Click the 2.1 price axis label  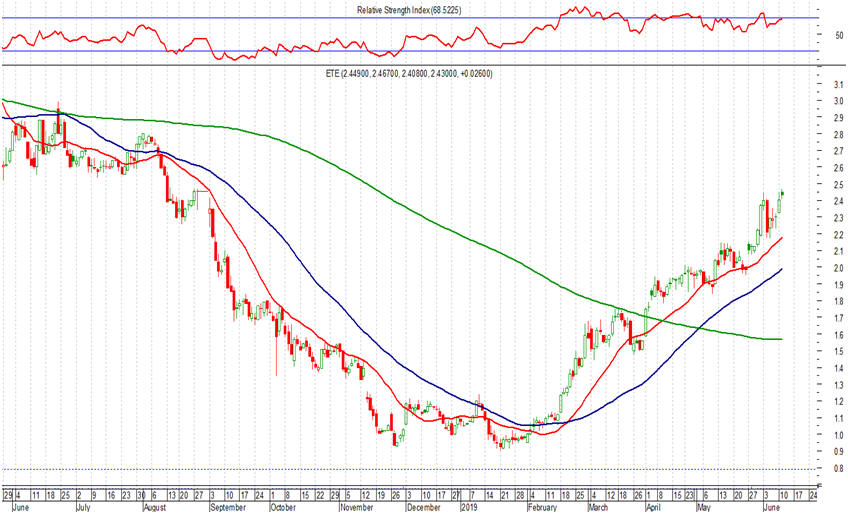point(838,251)
